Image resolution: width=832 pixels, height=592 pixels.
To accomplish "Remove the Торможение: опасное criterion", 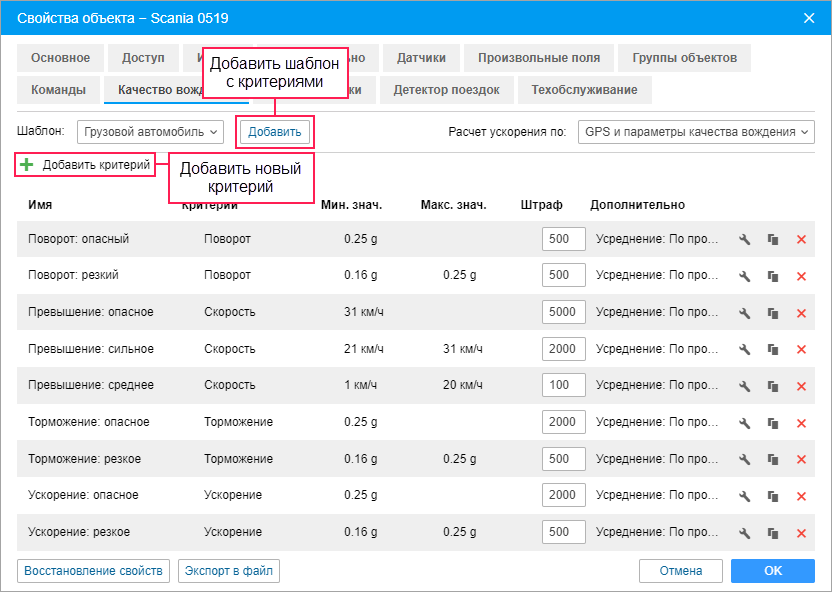I will pyautogui.click(x=800, y=423).
